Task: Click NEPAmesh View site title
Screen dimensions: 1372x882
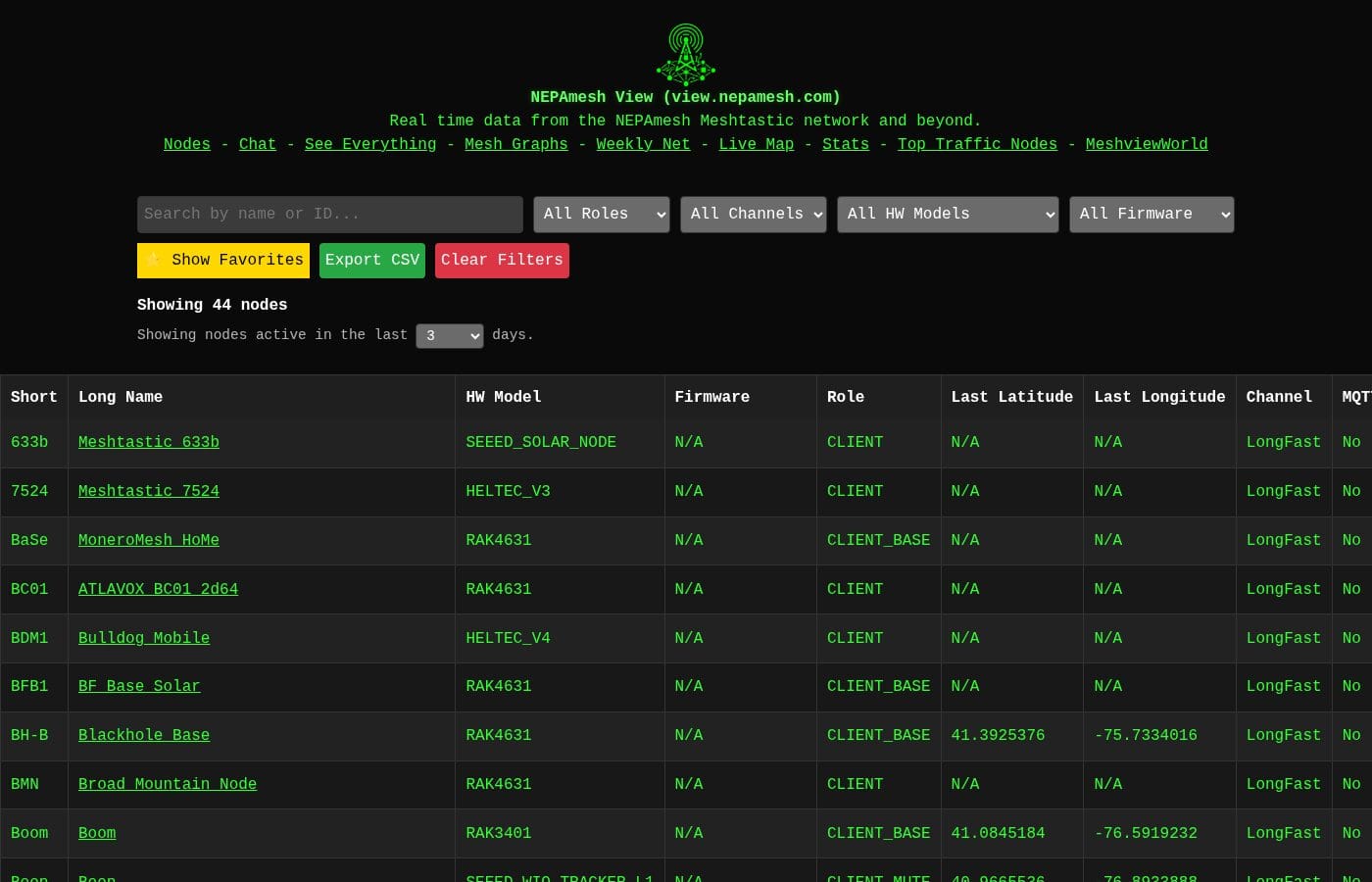Action: [x=685, y=97]
